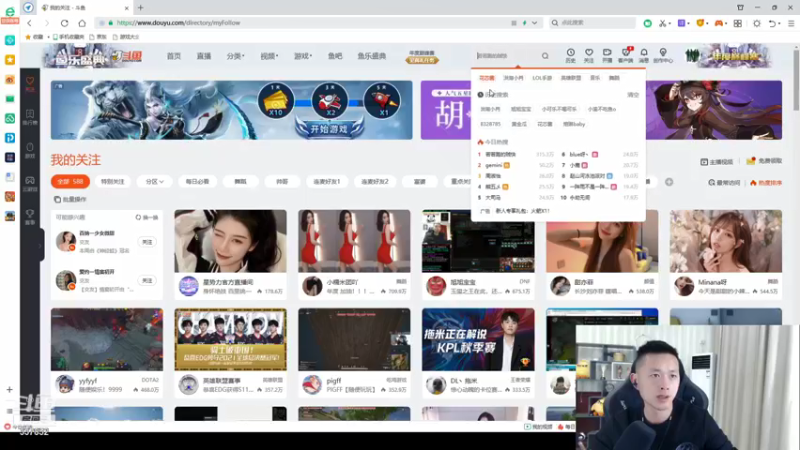Open the 手机收藏夹 bookmark

point(68,37)
